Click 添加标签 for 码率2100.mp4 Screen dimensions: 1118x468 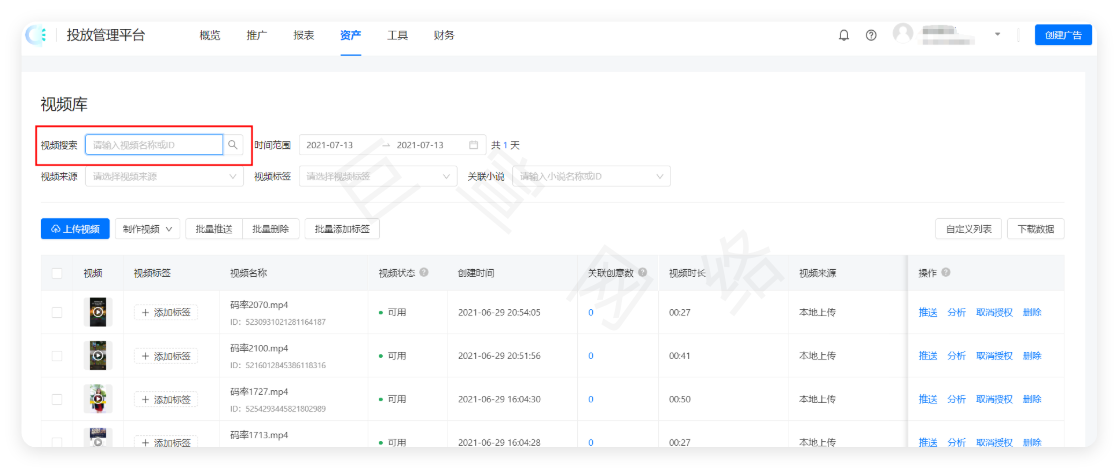[166, 356]
